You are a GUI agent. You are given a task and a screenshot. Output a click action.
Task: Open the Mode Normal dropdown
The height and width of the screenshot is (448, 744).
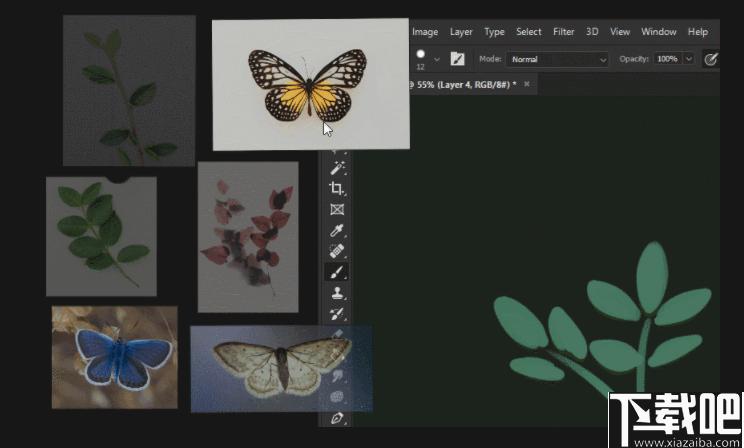pyautogui.click(x=557, y=59)
